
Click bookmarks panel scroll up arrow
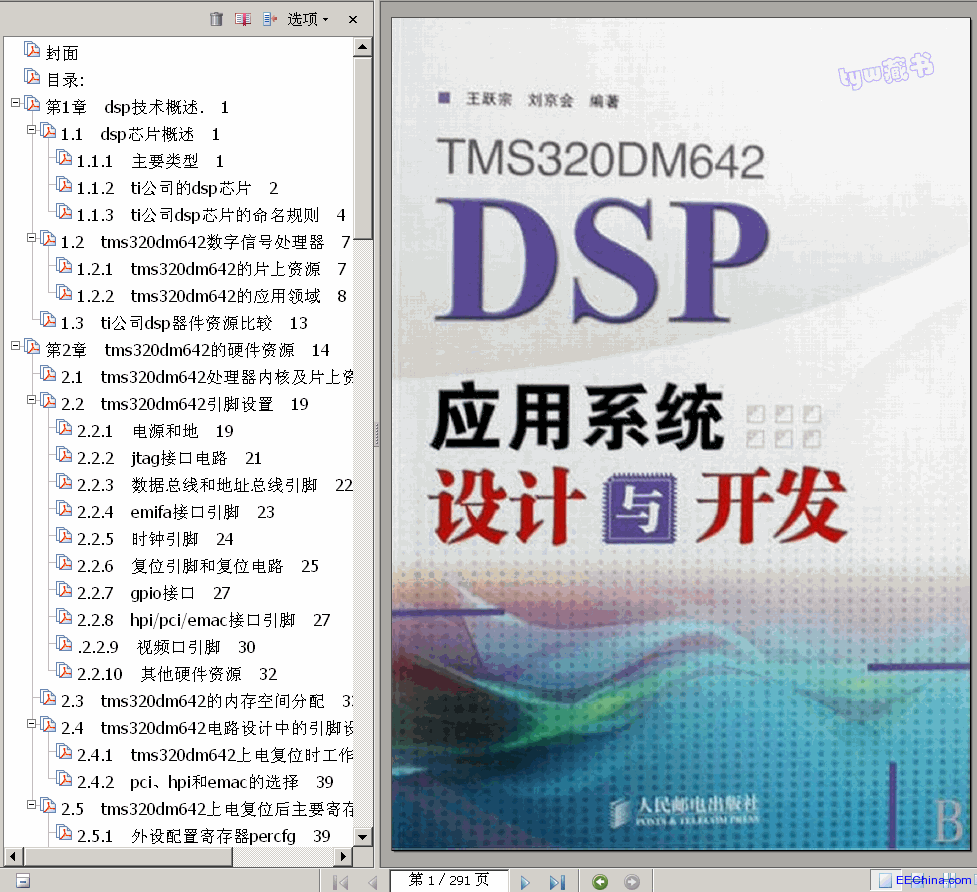click(363, 47)
